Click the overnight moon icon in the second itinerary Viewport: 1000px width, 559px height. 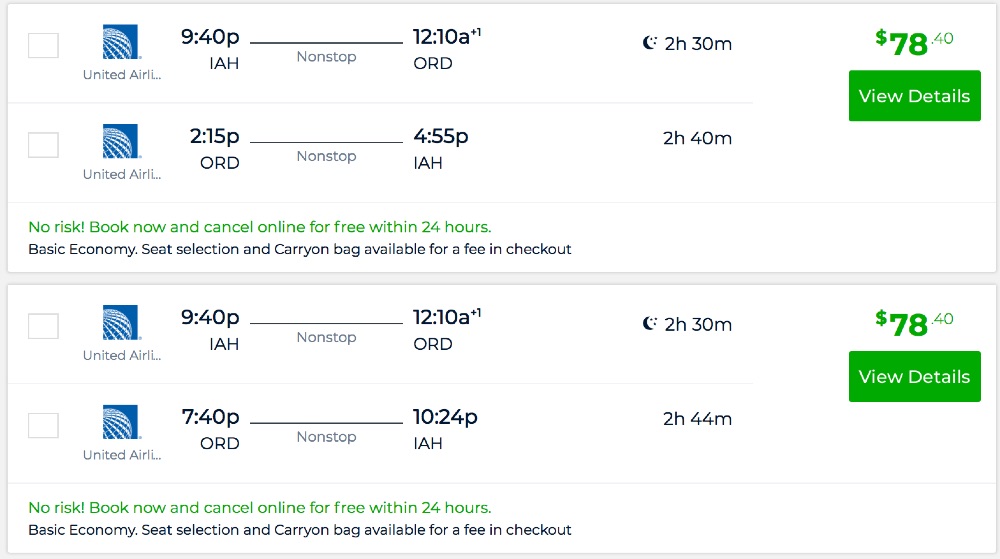650,324
